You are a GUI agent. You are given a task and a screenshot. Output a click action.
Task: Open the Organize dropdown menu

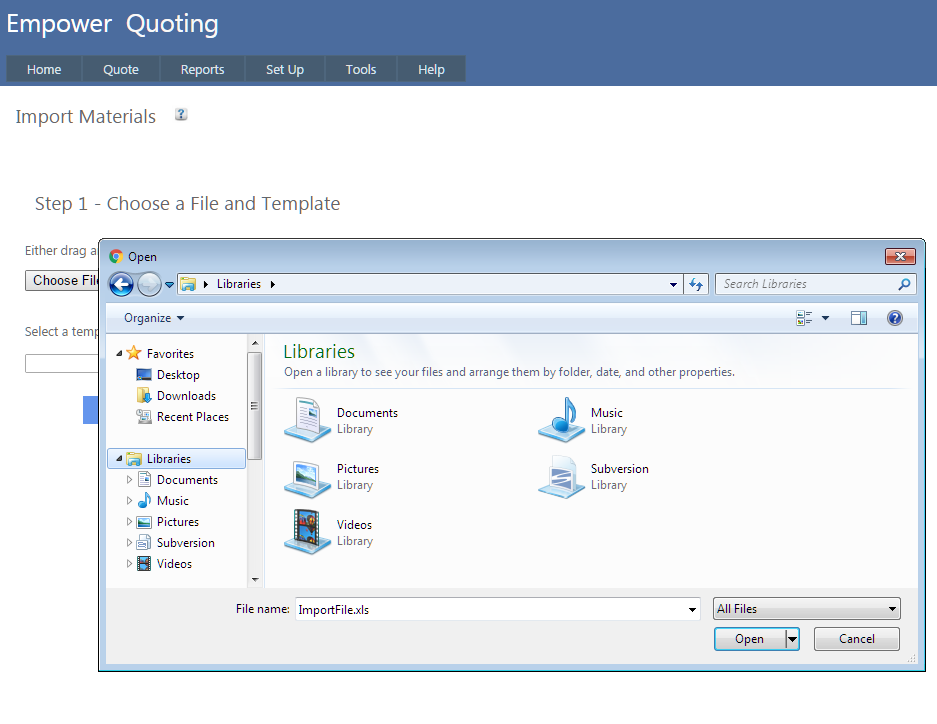pyautogui.click(x=154, y=318)
